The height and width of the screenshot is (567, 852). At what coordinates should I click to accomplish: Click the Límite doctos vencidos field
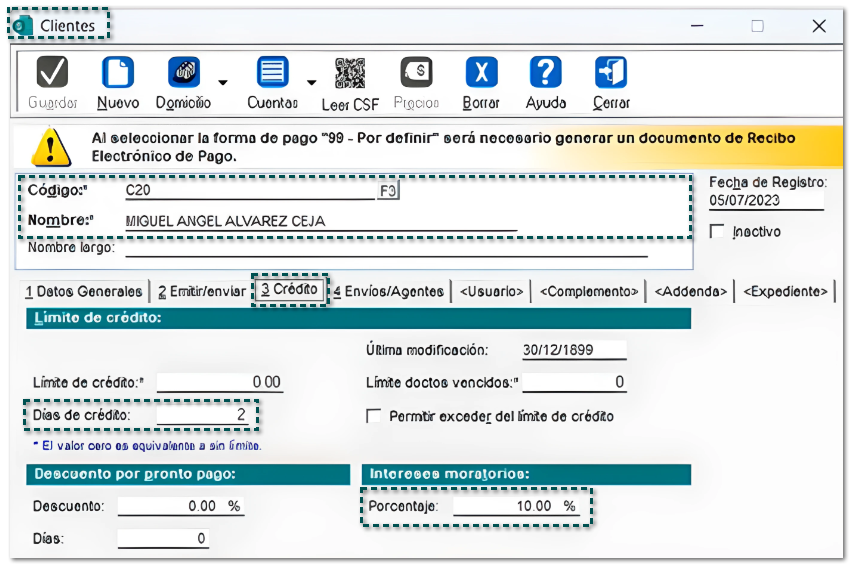(x=574, y=382)
